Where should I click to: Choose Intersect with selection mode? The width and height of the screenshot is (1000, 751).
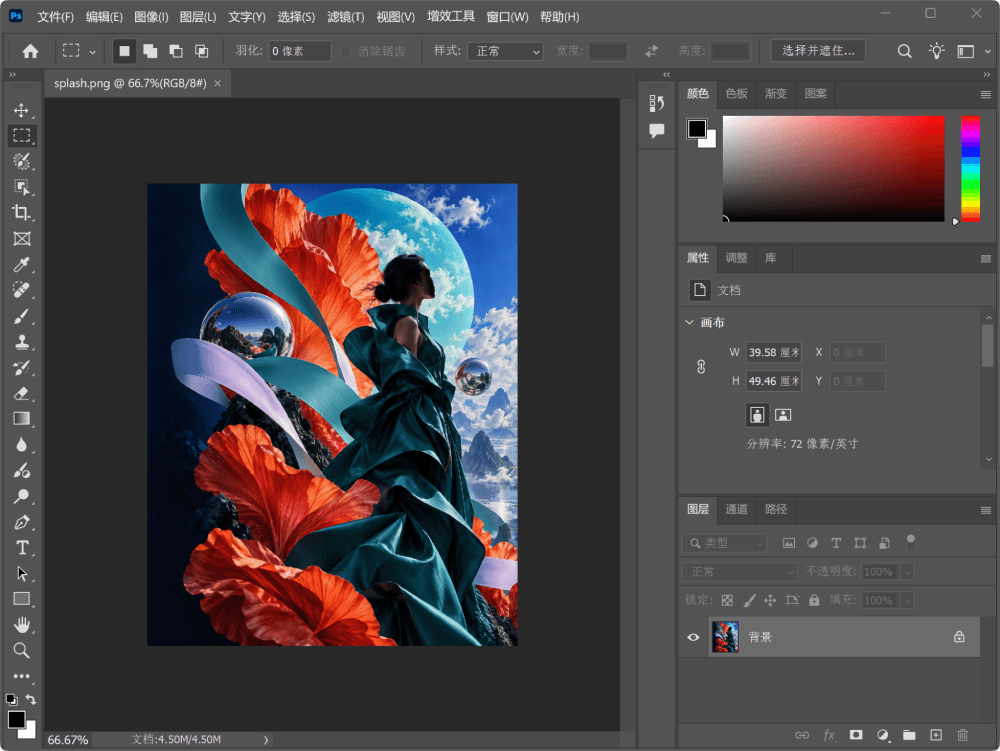coord(202,51)
